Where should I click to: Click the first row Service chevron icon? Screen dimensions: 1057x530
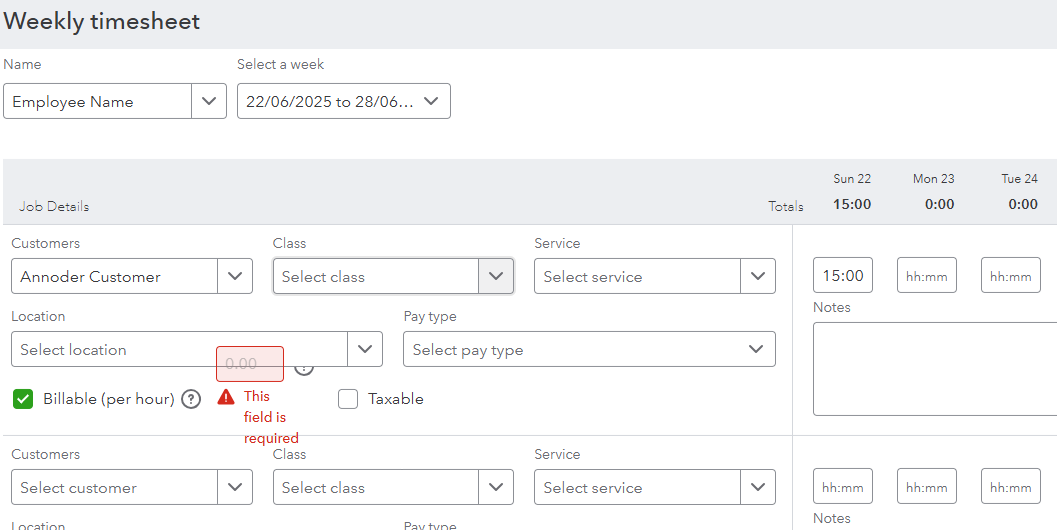[x=758, y=276]
